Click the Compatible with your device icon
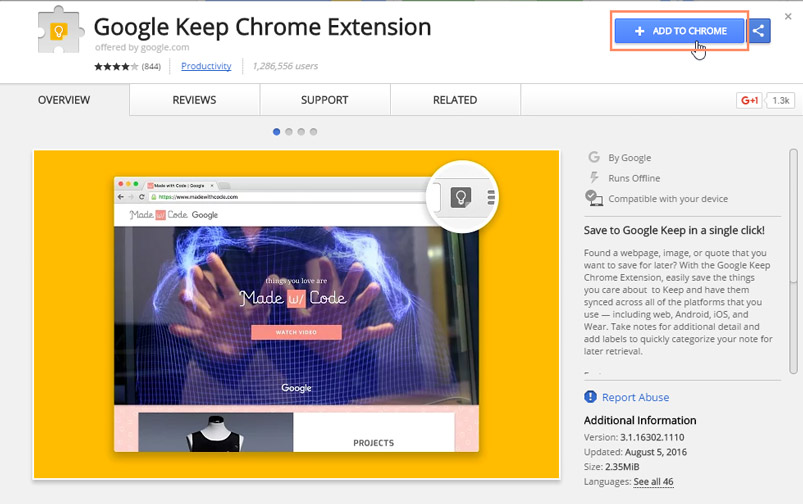 (x=594, y=198)
